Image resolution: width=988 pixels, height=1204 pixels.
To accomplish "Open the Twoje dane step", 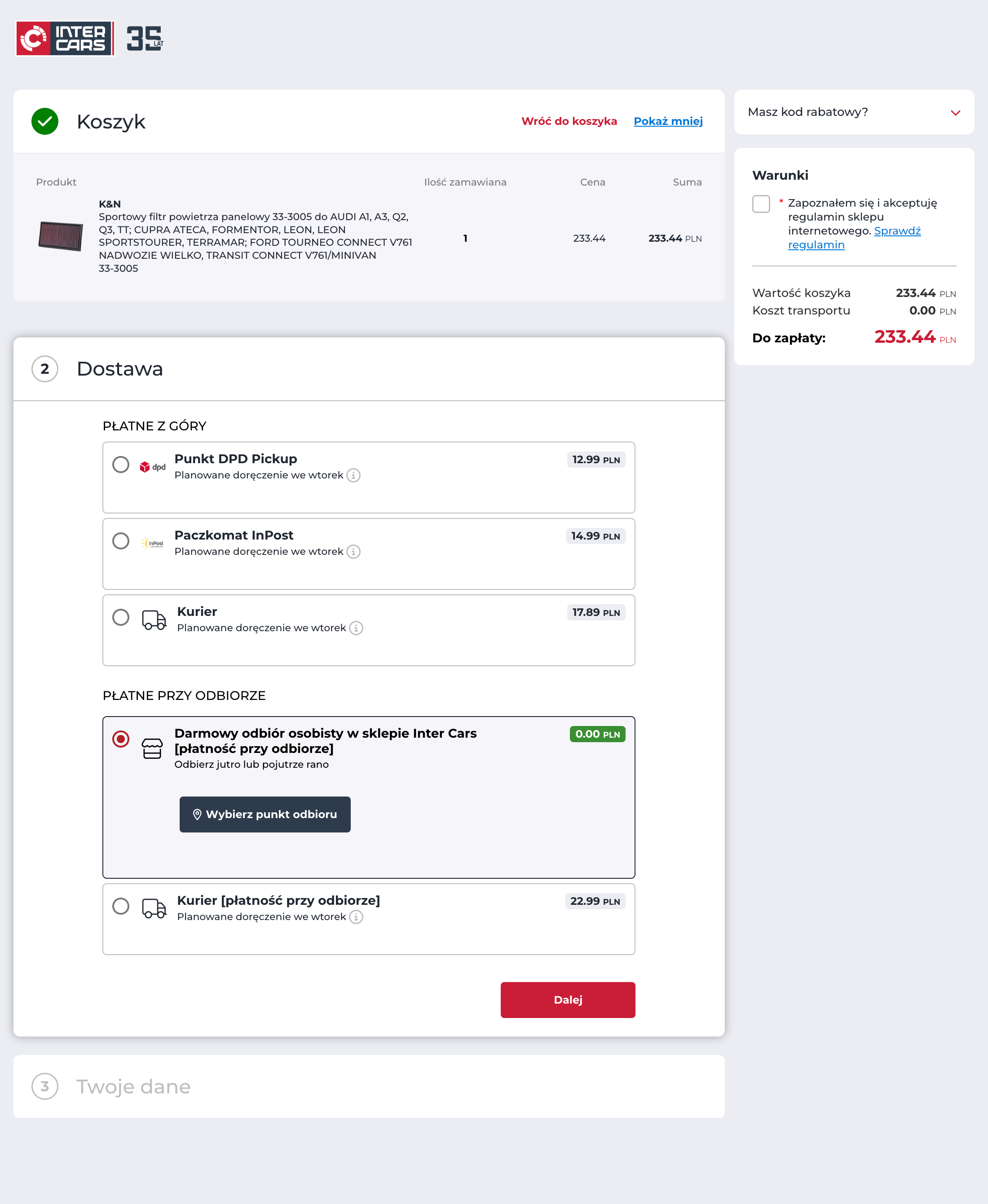I will 133,1087.
